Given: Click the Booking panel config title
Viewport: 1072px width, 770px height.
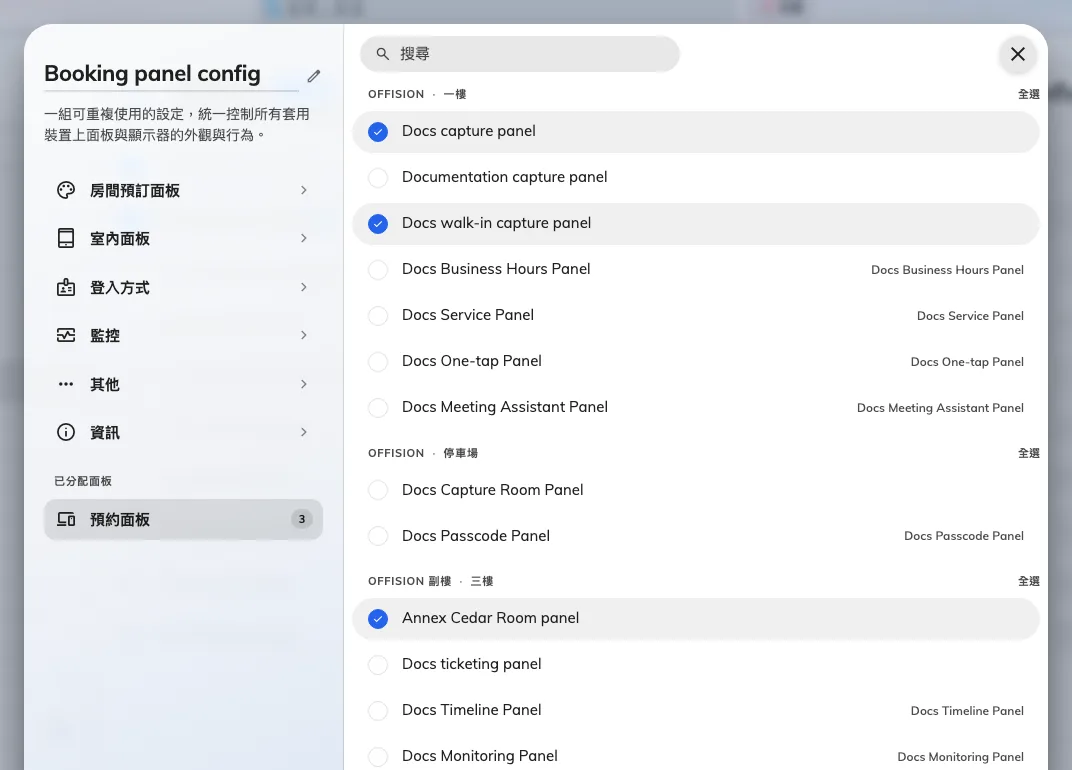Looking at the screenshot, I should (x=152, y=74).
